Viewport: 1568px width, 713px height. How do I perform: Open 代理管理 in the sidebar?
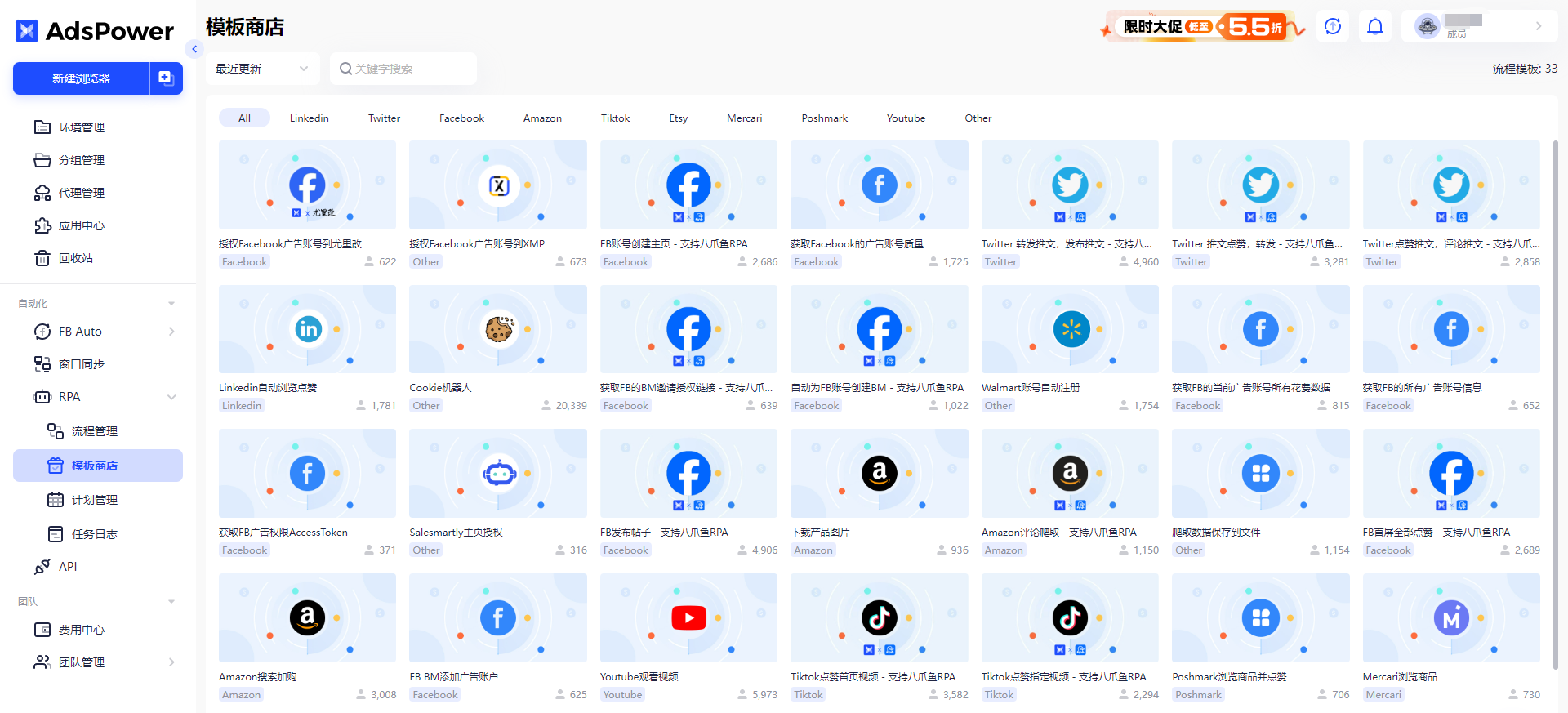point(82,193)
